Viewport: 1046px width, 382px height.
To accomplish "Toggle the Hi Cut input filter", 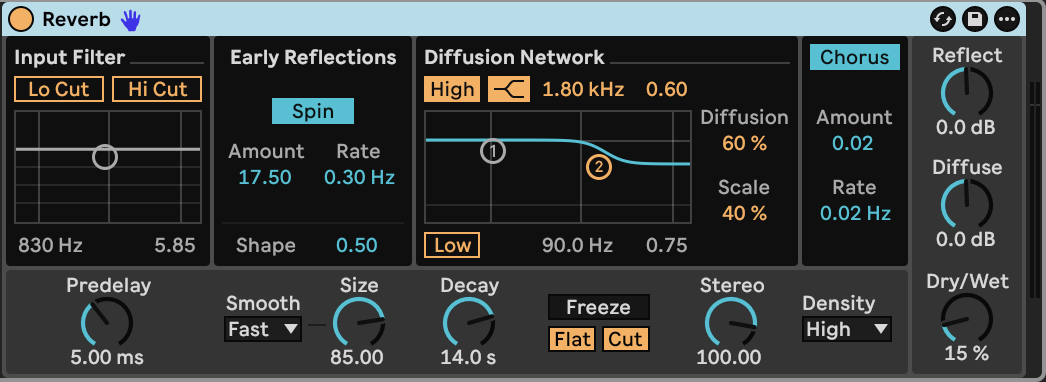I will tap(157, 89).
